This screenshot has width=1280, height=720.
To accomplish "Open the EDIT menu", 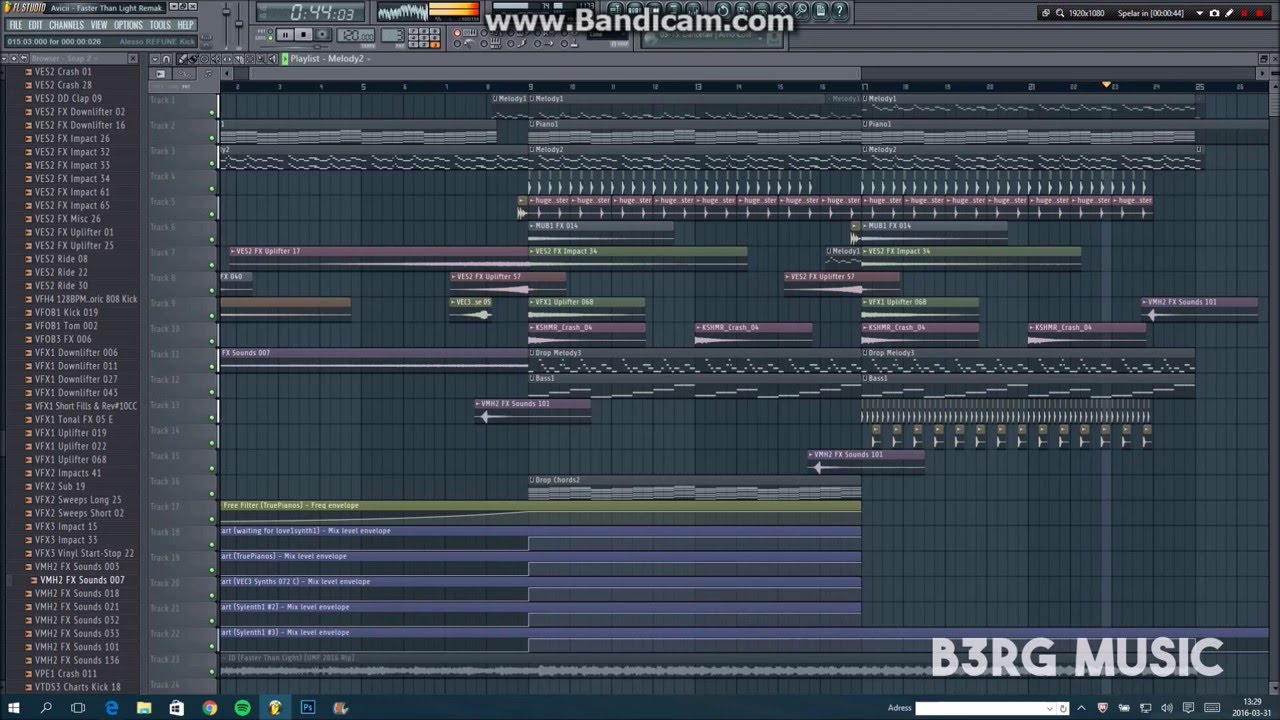I will click(35, 25).
